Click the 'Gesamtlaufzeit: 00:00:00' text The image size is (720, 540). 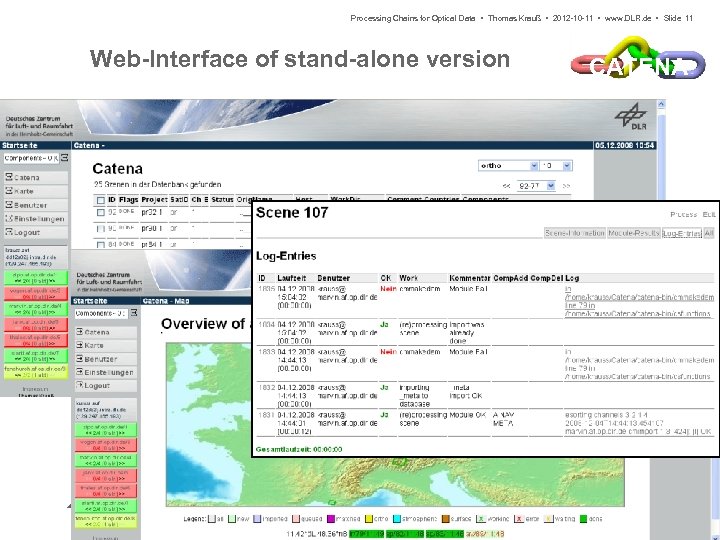point(299,449)
